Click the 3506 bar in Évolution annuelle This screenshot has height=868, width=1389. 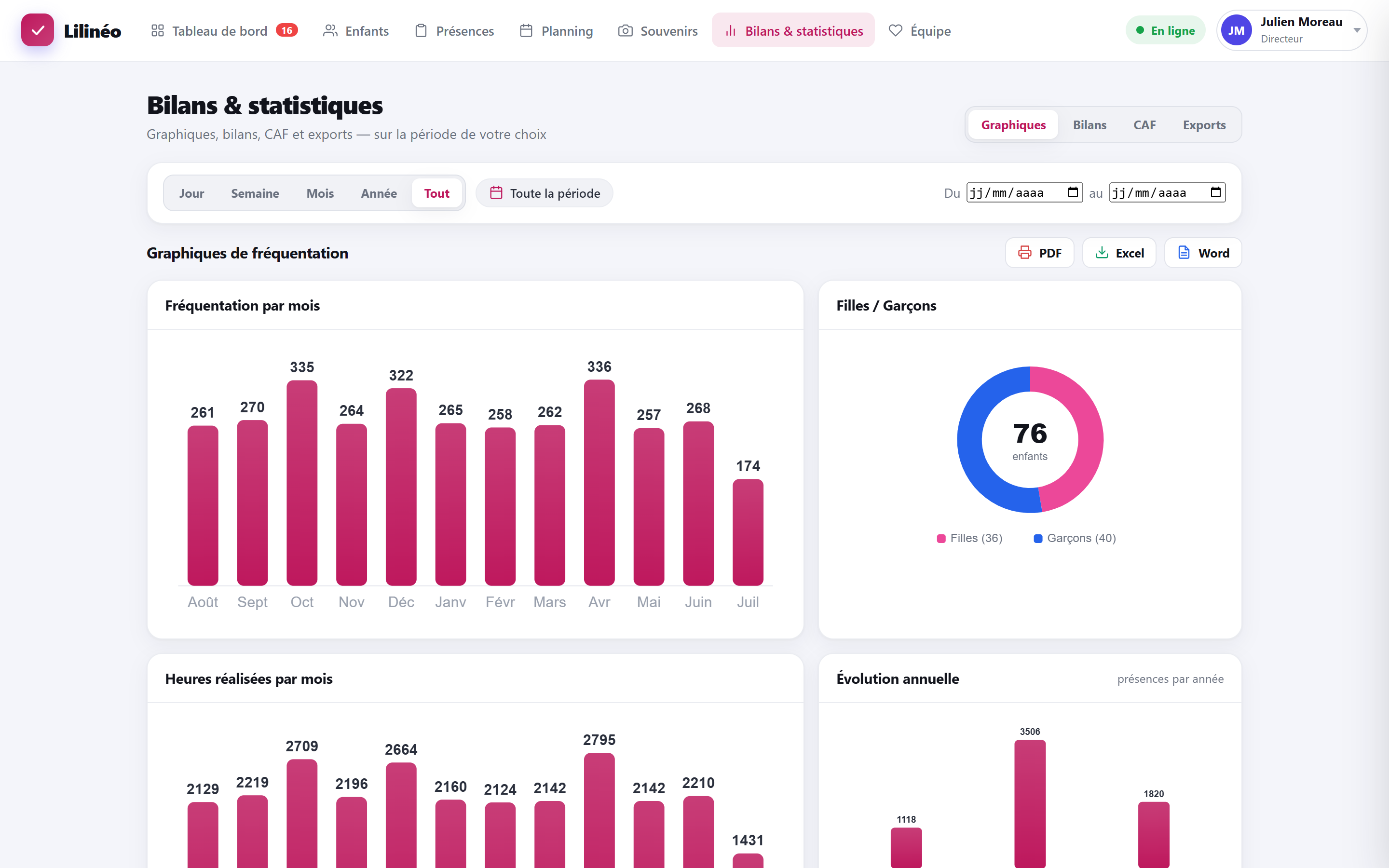tap(1030, 804)
